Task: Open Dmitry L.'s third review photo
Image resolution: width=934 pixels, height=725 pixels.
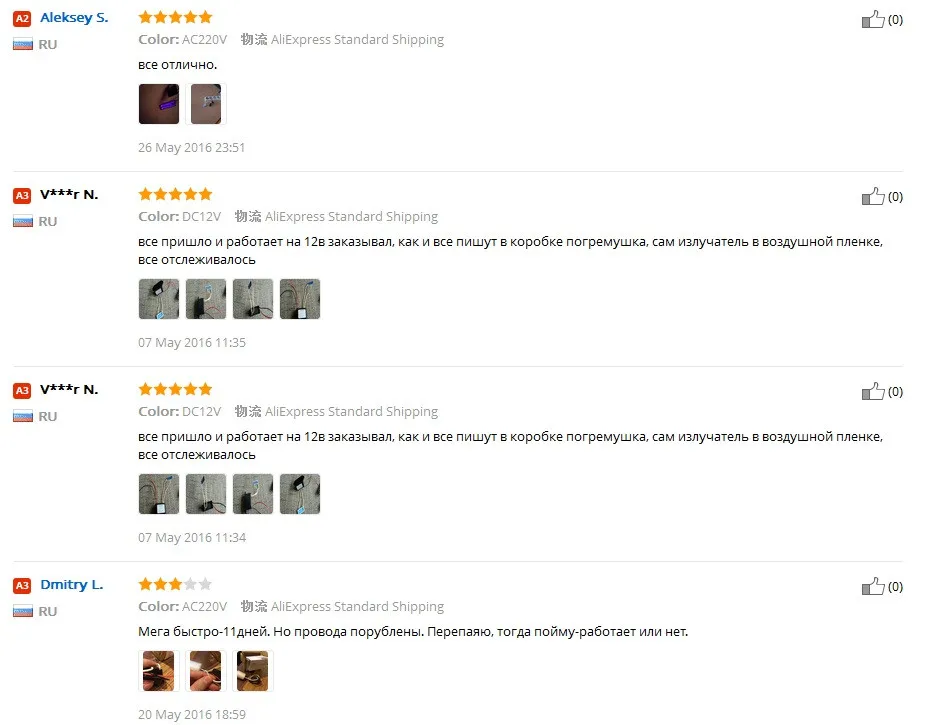Action: pos(253,671)
